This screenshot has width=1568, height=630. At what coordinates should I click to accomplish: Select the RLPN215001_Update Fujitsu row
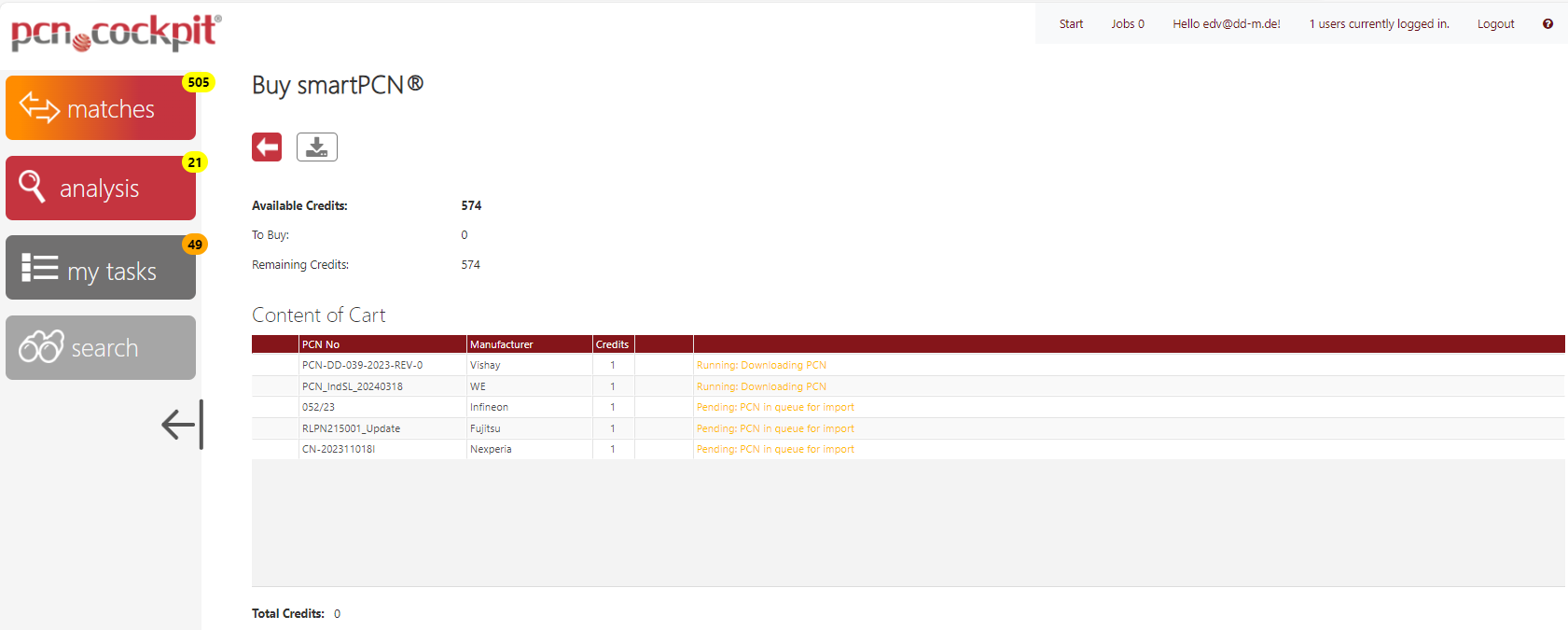[351, 428]
